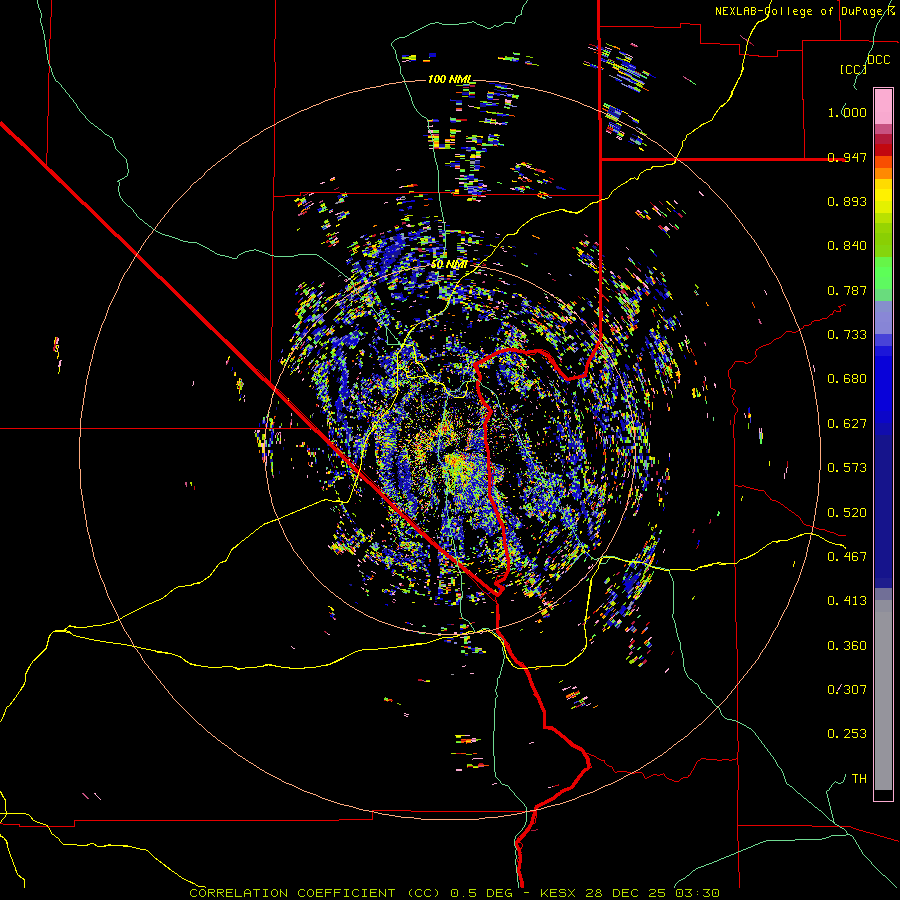Click the 0.840 scale value
900x900 pixels.
(847, 246)
